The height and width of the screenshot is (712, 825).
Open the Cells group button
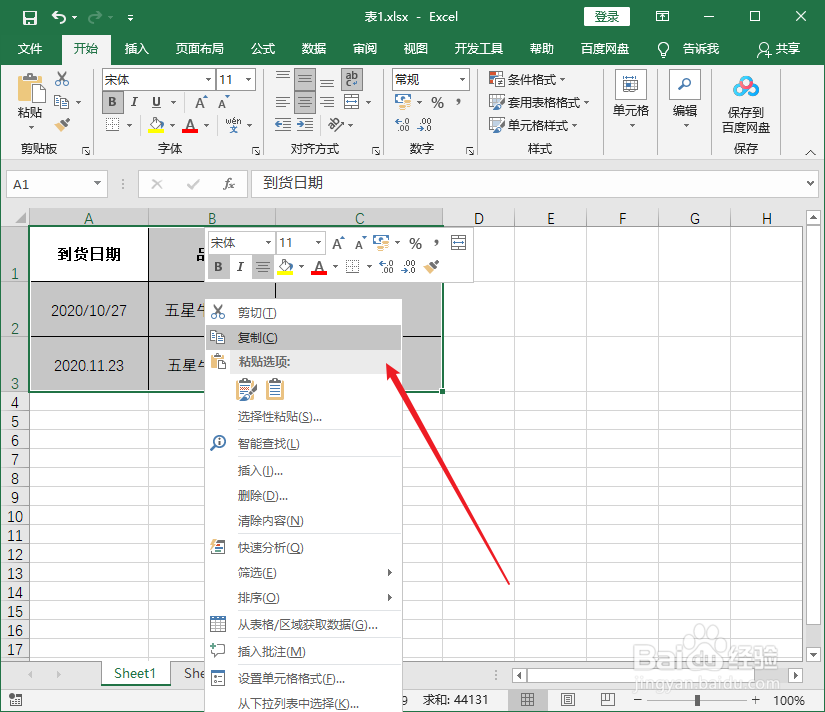pyautogui.click(x=631, y=101)
